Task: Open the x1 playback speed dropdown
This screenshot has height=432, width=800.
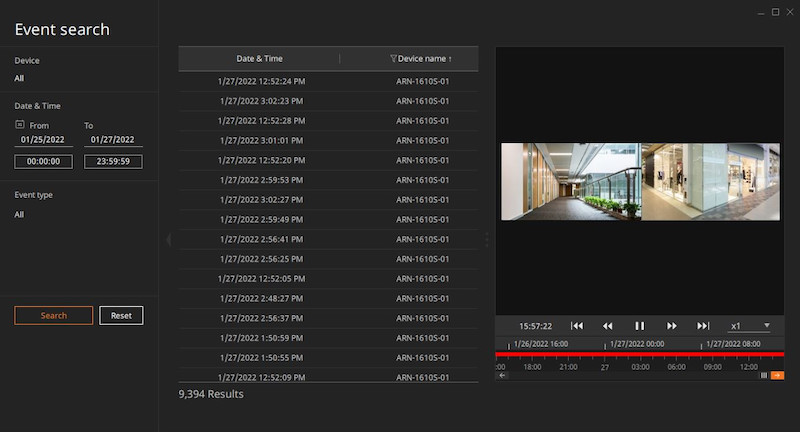Action: click(750, 326)
